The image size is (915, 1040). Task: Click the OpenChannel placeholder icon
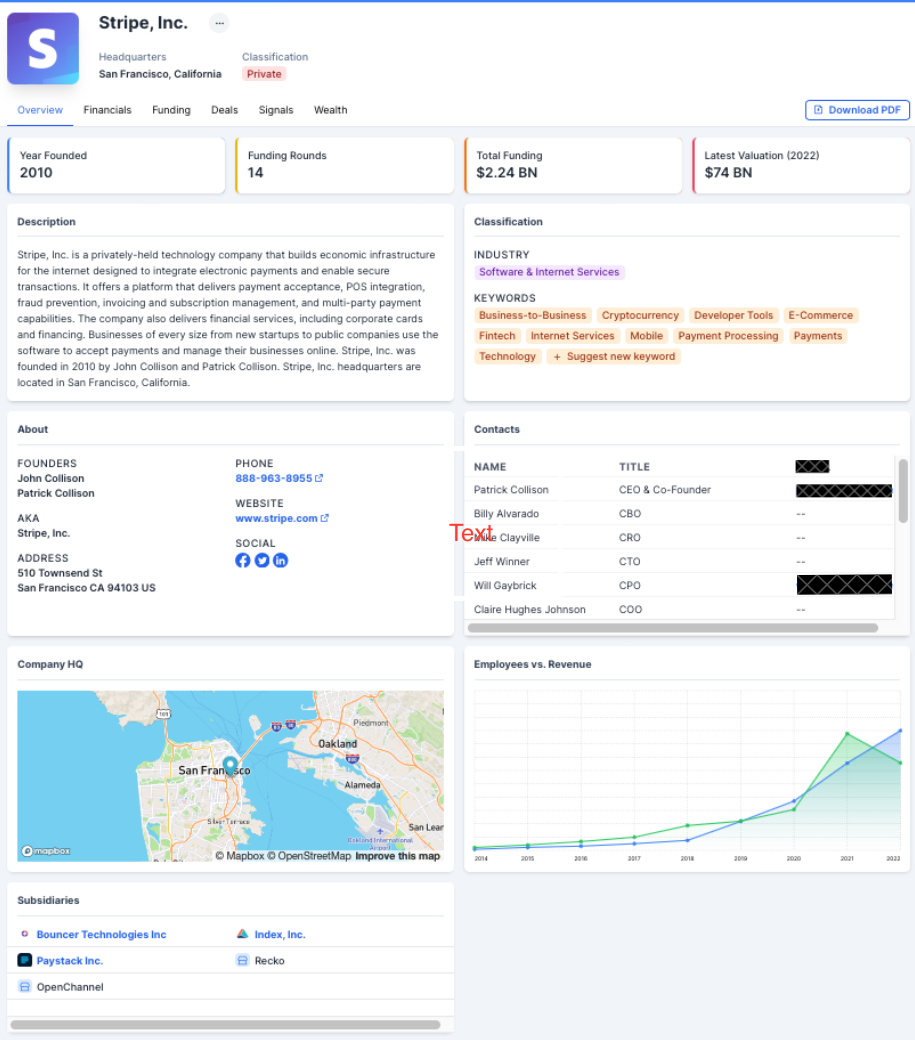click(25, 987)
